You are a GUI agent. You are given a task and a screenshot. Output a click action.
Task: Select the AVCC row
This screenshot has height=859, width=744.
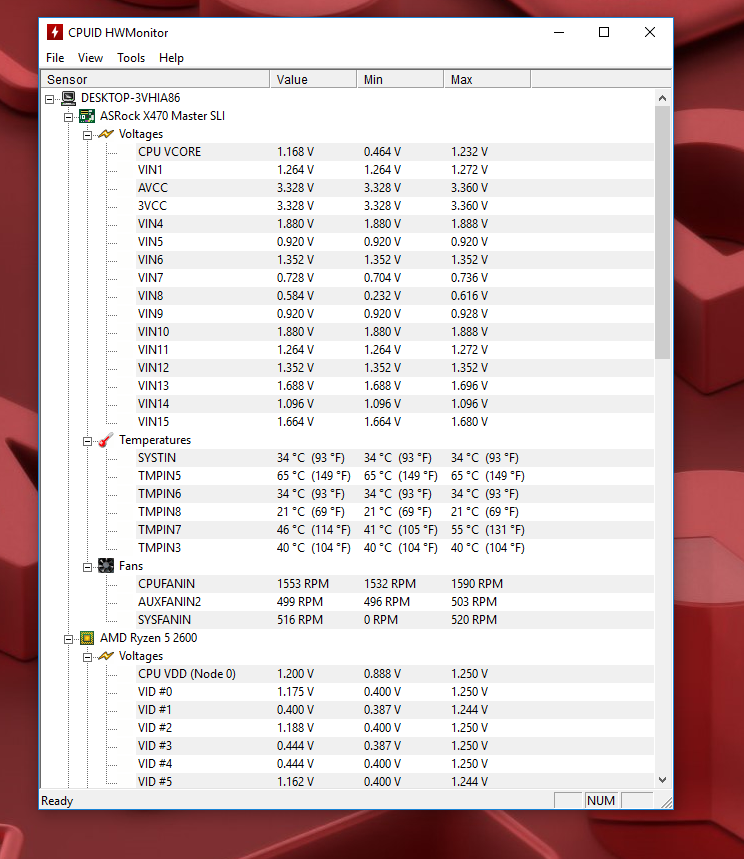(395, 188)
